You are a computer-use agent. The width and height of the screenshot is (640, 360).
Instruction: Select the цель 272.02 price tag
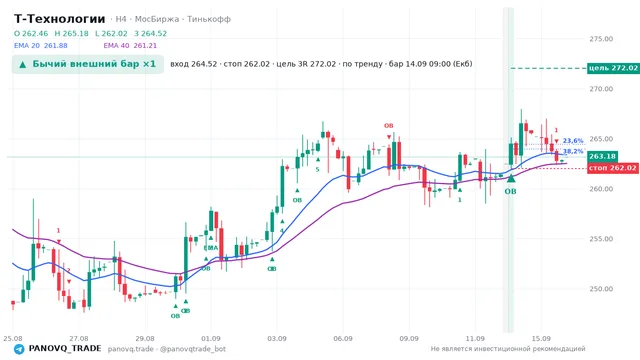pos(613,68)
